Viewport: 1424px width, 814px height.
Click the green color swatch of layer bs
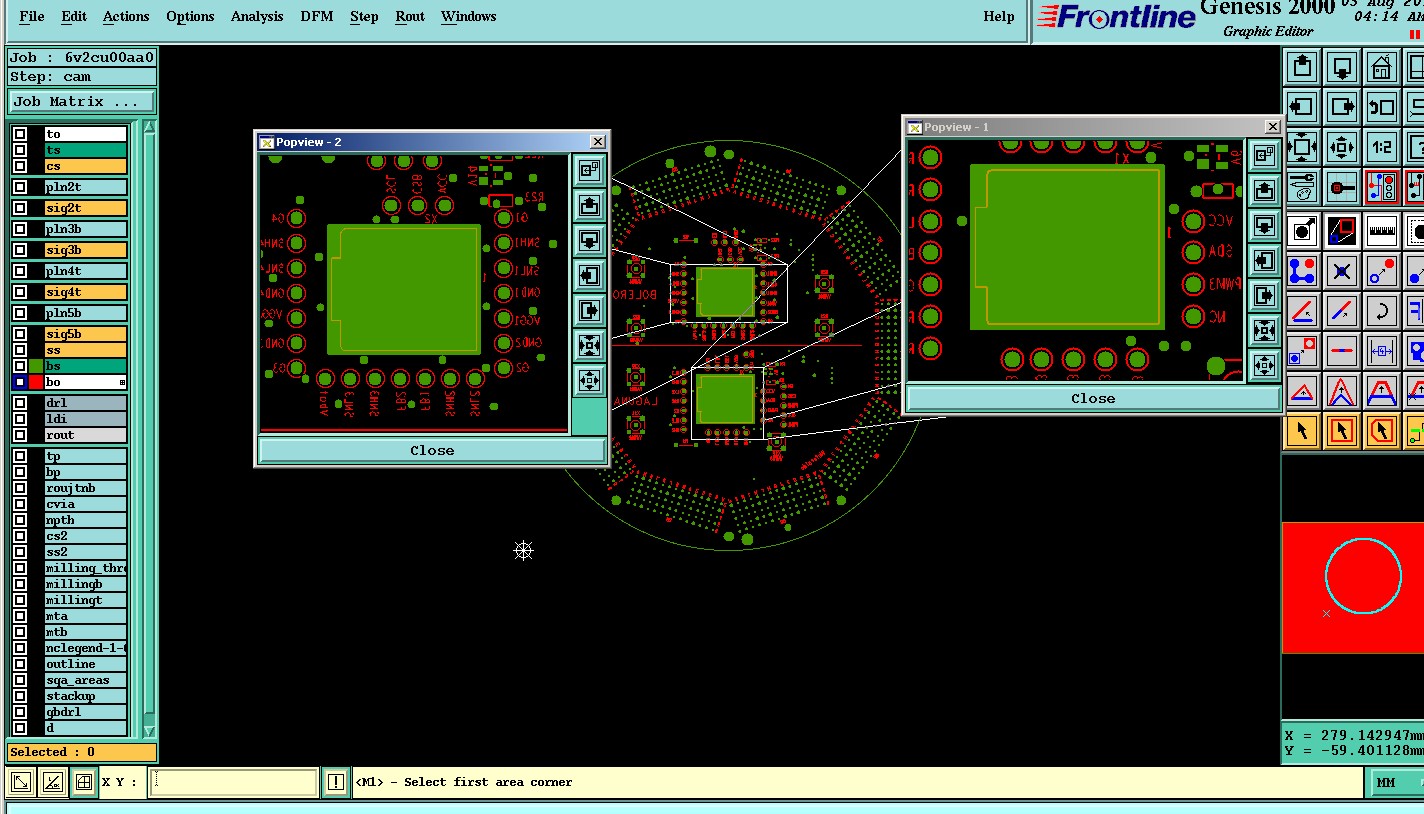tap(36, 366)
